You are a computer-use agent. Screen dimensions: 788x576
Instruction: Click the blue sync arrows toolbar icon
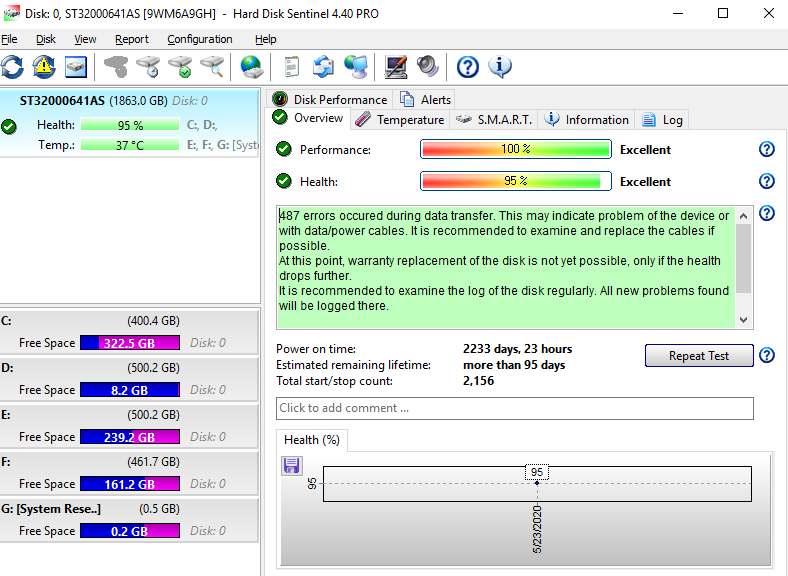point(323,67)
